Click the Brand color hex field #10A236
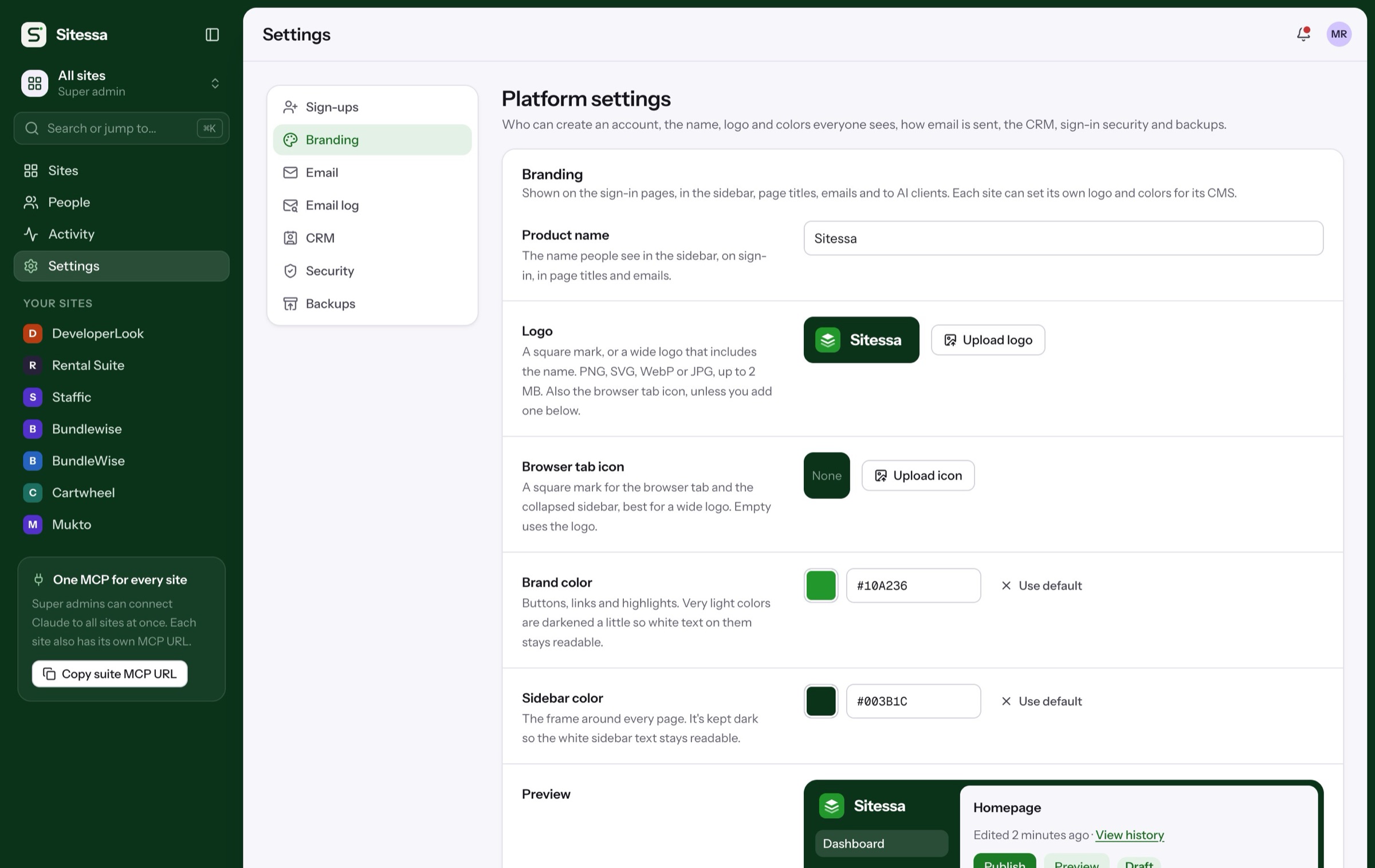The height and width of the screenshot is (868, 1375). click(913, 586)
